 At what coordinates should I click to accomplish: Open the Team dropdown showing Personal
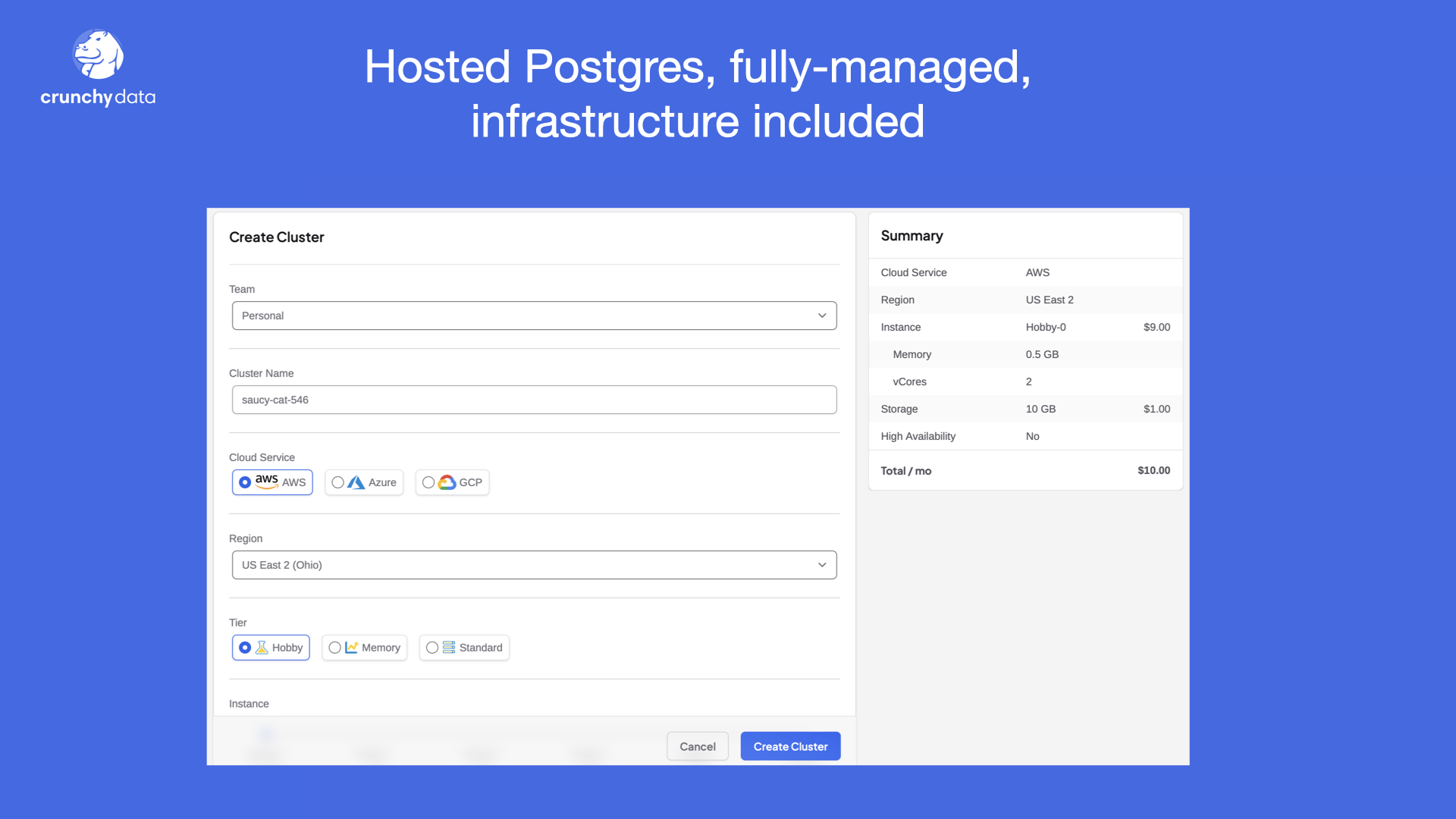pos(534,315)
